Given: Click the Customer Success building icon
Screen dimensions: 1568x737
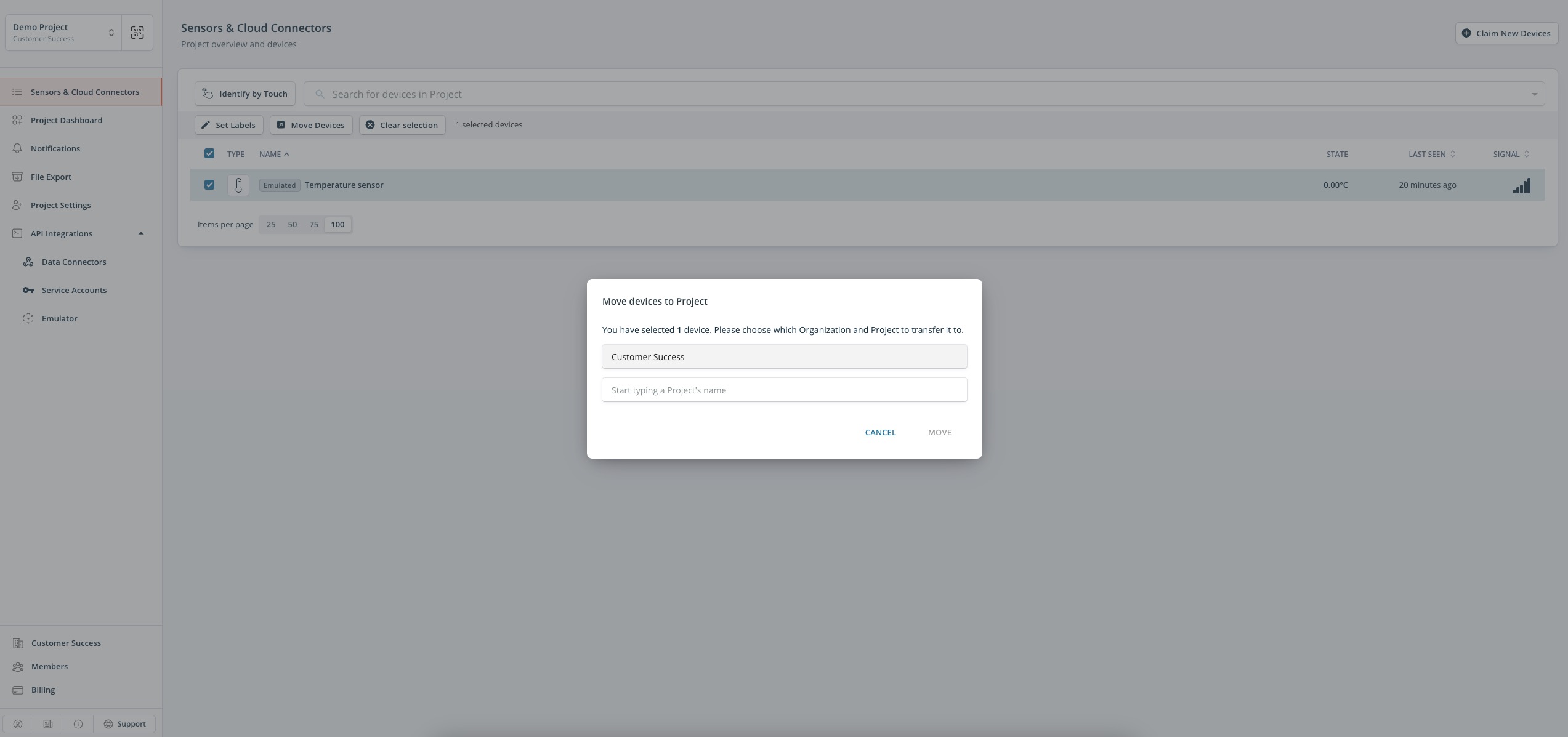Looking at the screenshot, I should click(x=18, y=643).
